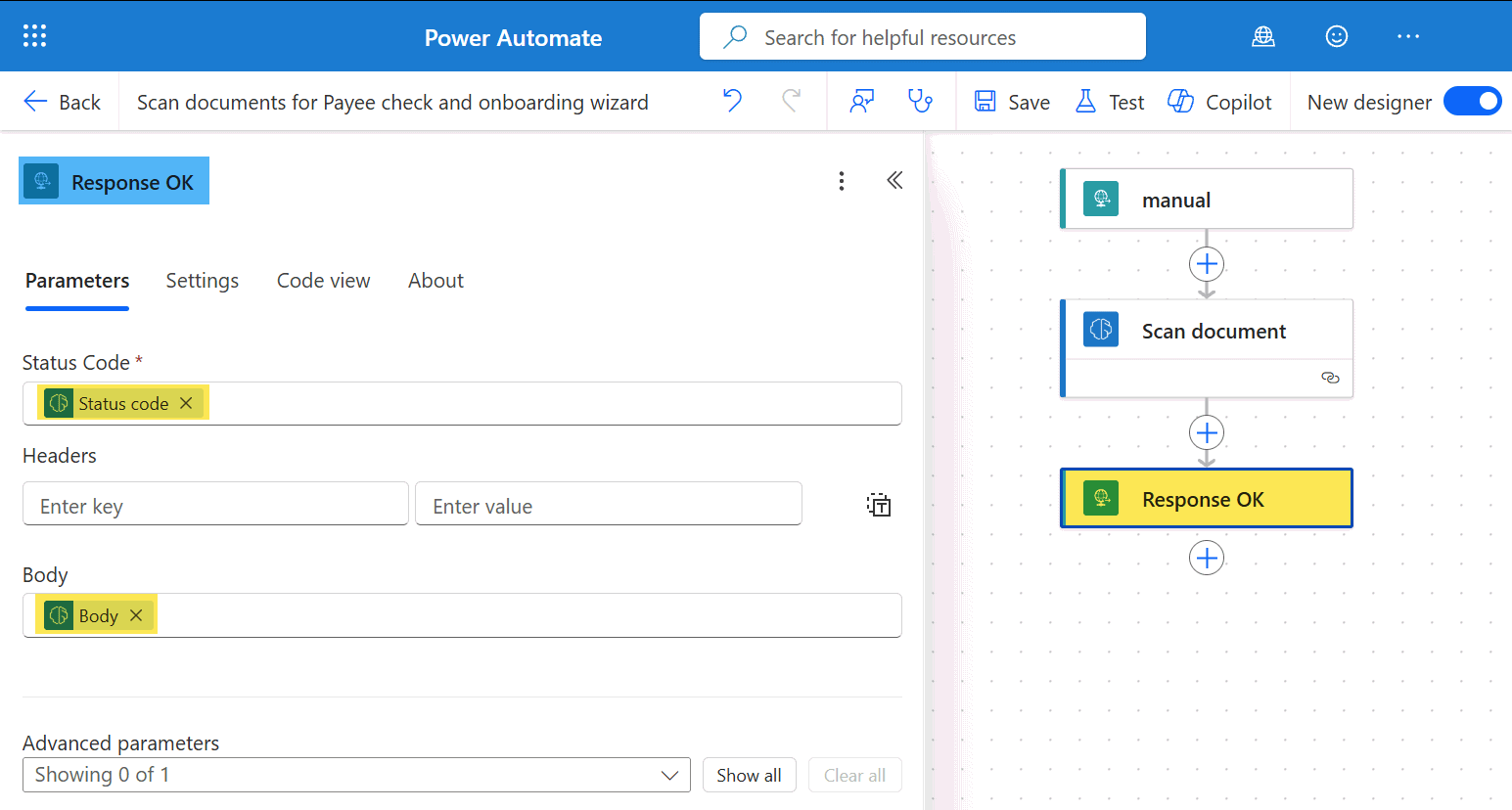Click the Scan document AI Builder icon
This screenshot has height=810, width=1512.
1101,330
